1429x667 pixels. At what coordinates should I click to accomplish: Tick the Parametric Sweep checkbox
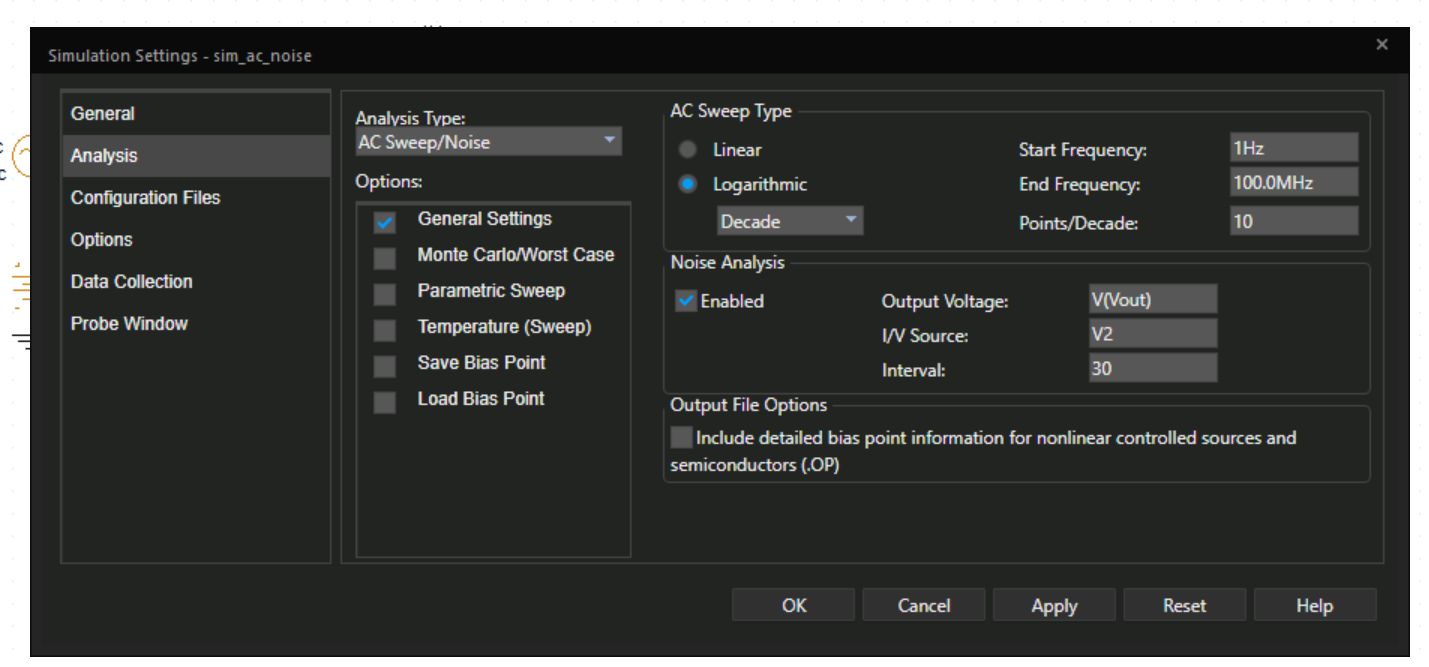[385, 295]
